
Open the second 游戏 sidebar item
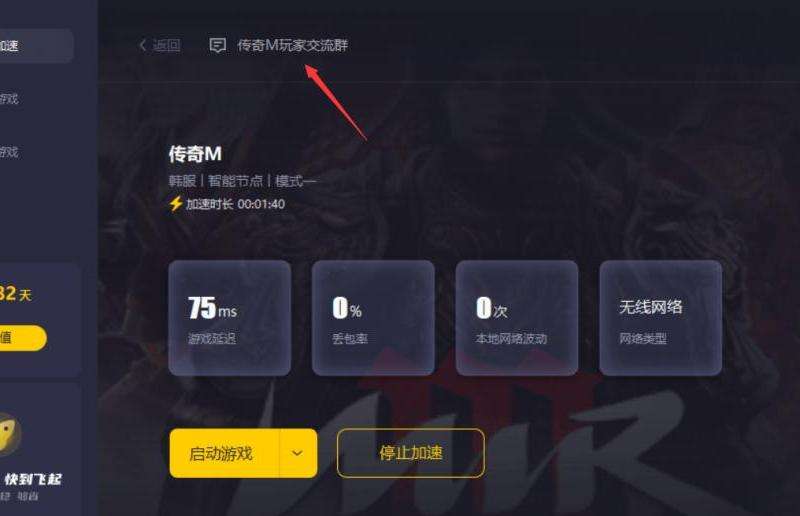(x=9, y=152)
